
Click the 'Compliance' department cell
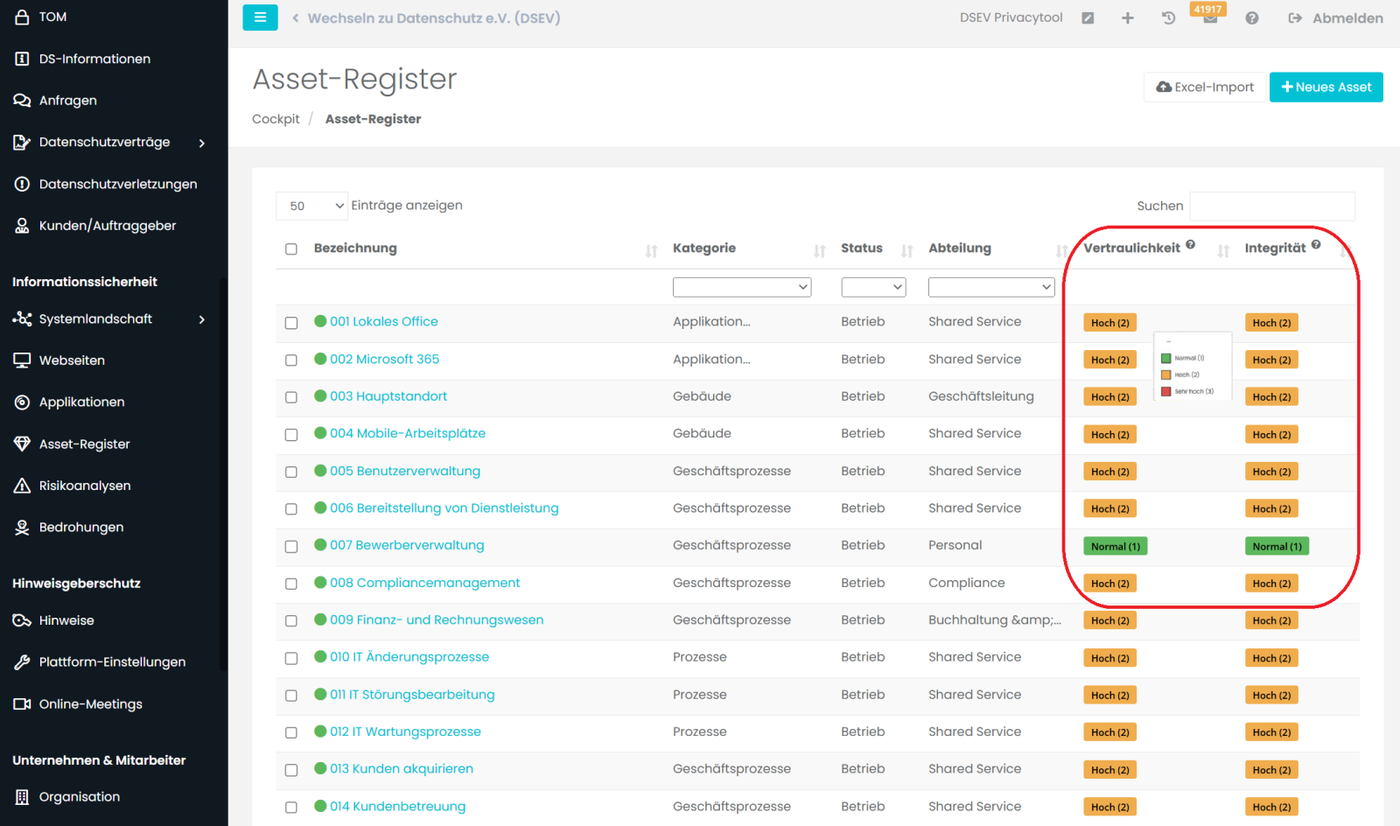pyautogui.click(x=966, y=583)
